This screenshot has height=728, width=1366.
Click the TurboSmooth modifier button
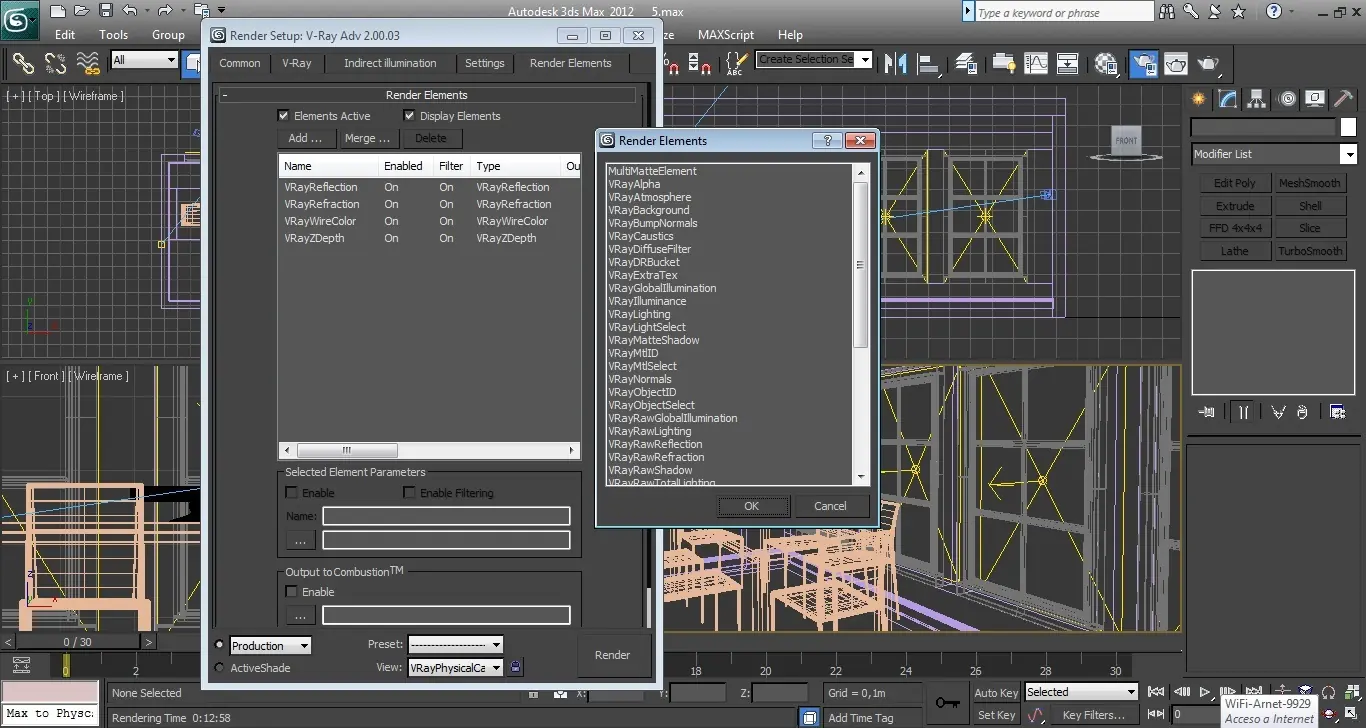tap(1310, 251)
